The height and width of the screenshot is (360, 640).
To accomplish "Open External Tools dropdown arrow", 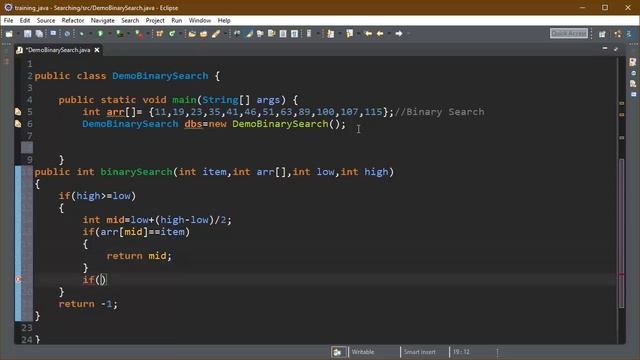I will tap(148, 34).
